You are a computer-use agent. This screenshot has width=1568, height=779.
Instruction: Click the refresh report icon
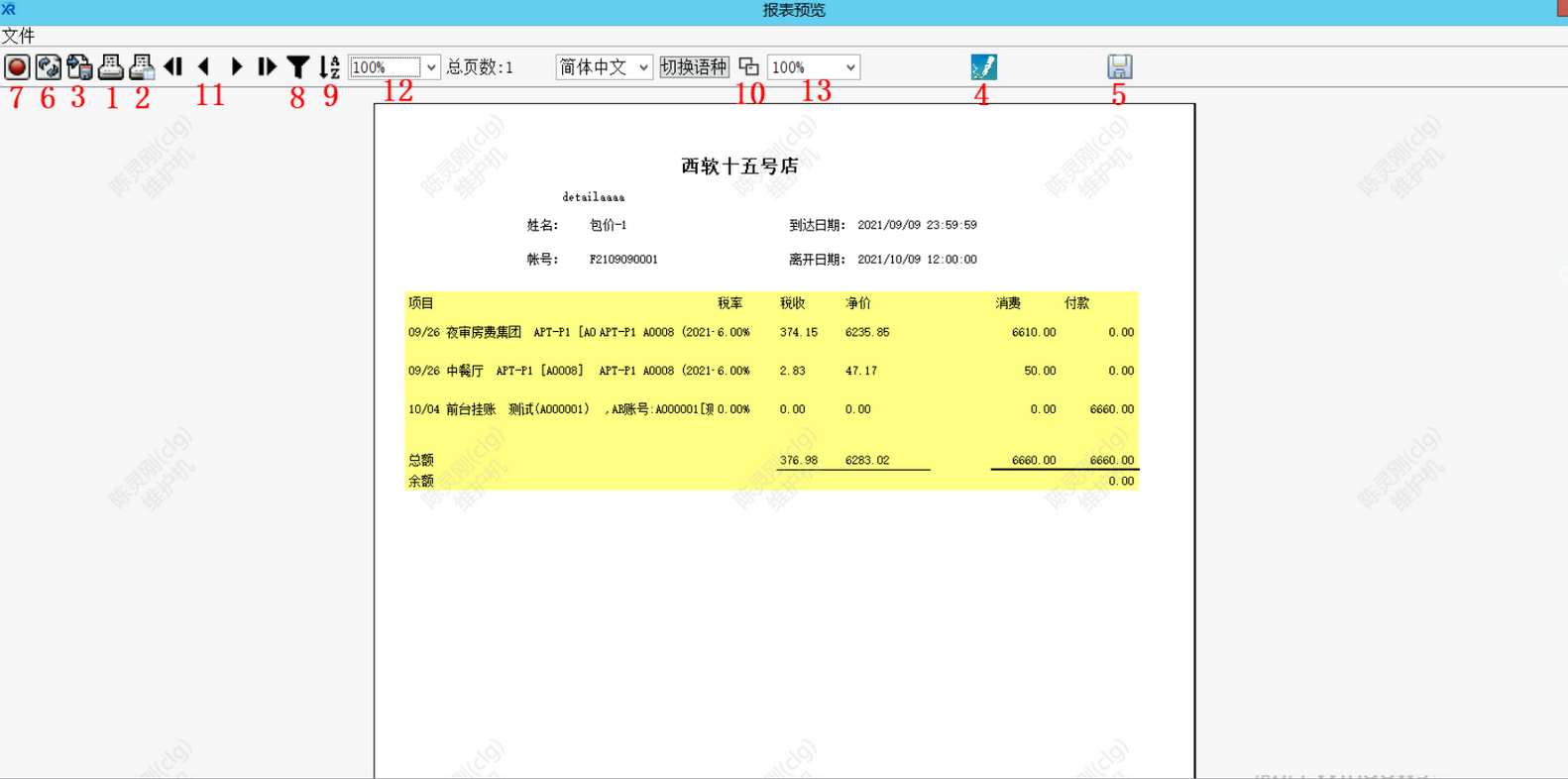coord(48,67)
